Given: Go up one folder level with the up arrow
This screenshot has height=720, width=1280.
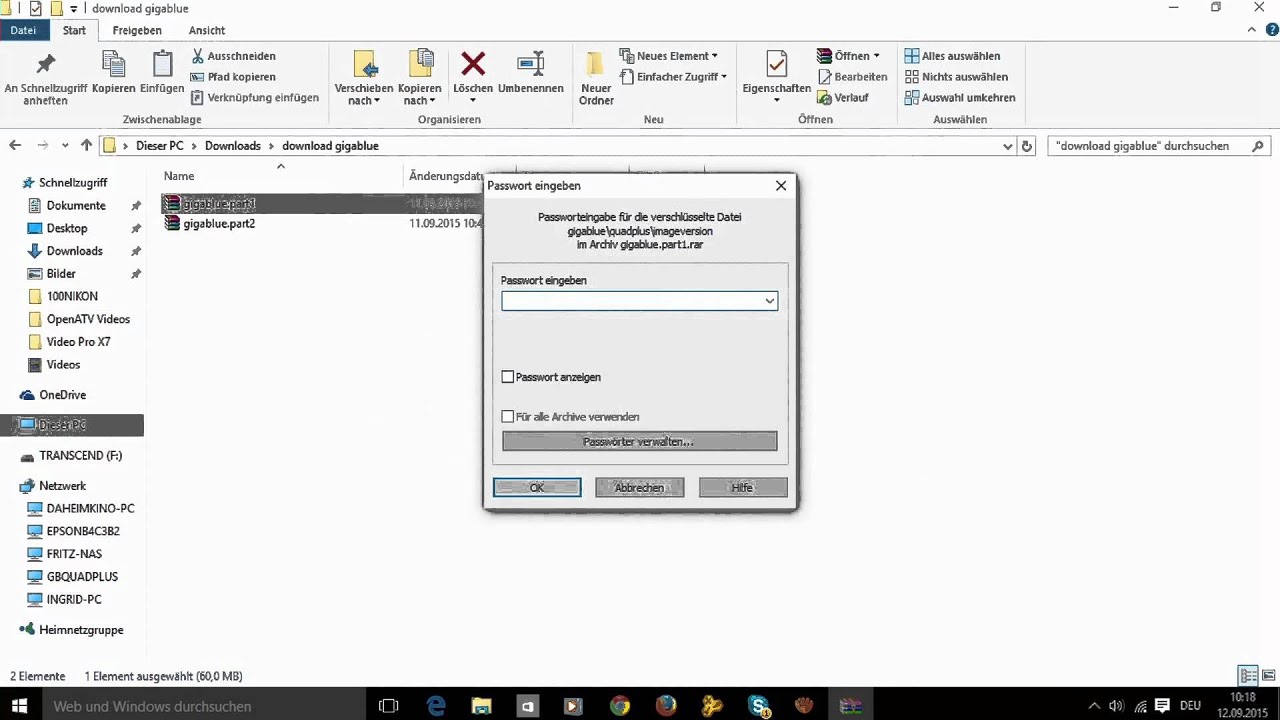Looking at the screenshot, I should click(x=87, y=146).
